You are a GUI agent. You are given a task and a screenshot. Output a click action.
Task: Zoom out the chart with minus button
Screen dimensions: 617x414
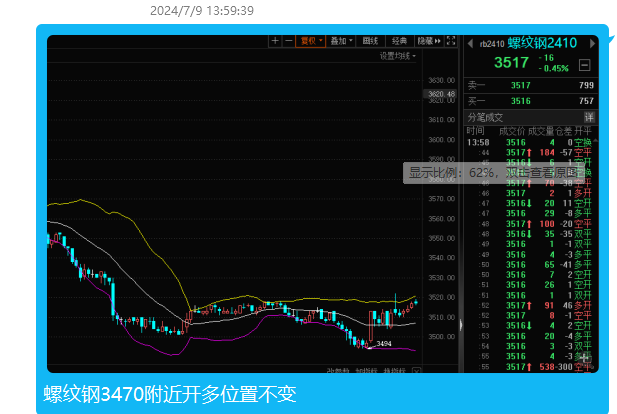click(x=288, y=41)
